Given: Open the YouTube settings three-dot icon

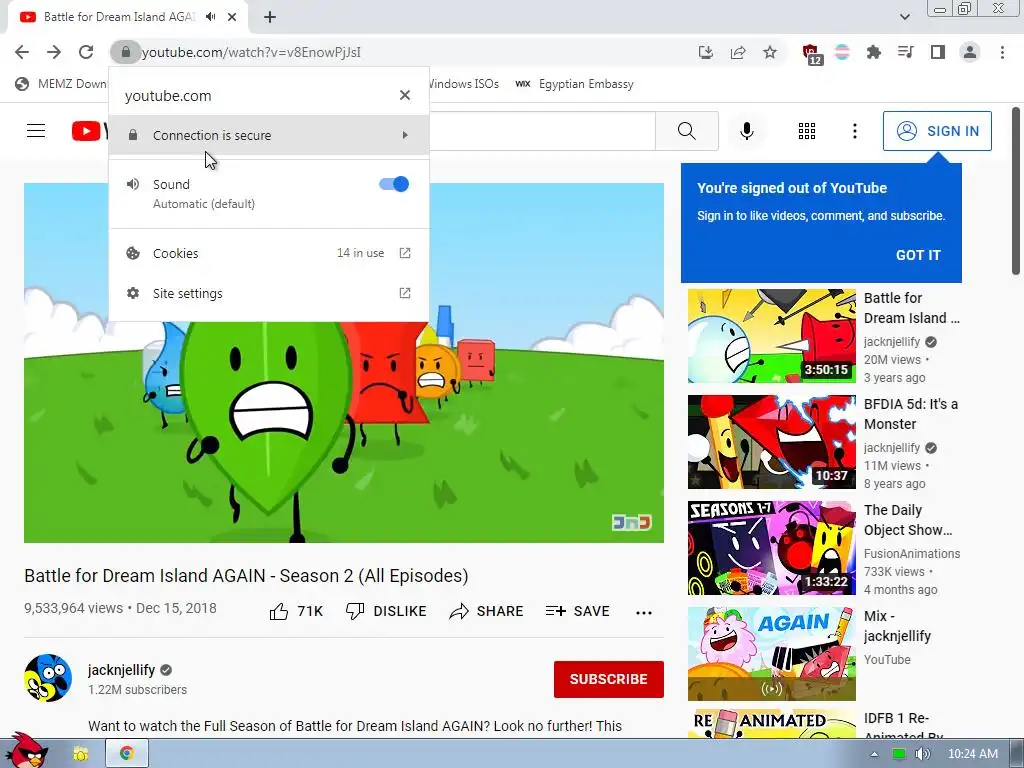Looking at the screenshot, I should click(x=854, y=131).
